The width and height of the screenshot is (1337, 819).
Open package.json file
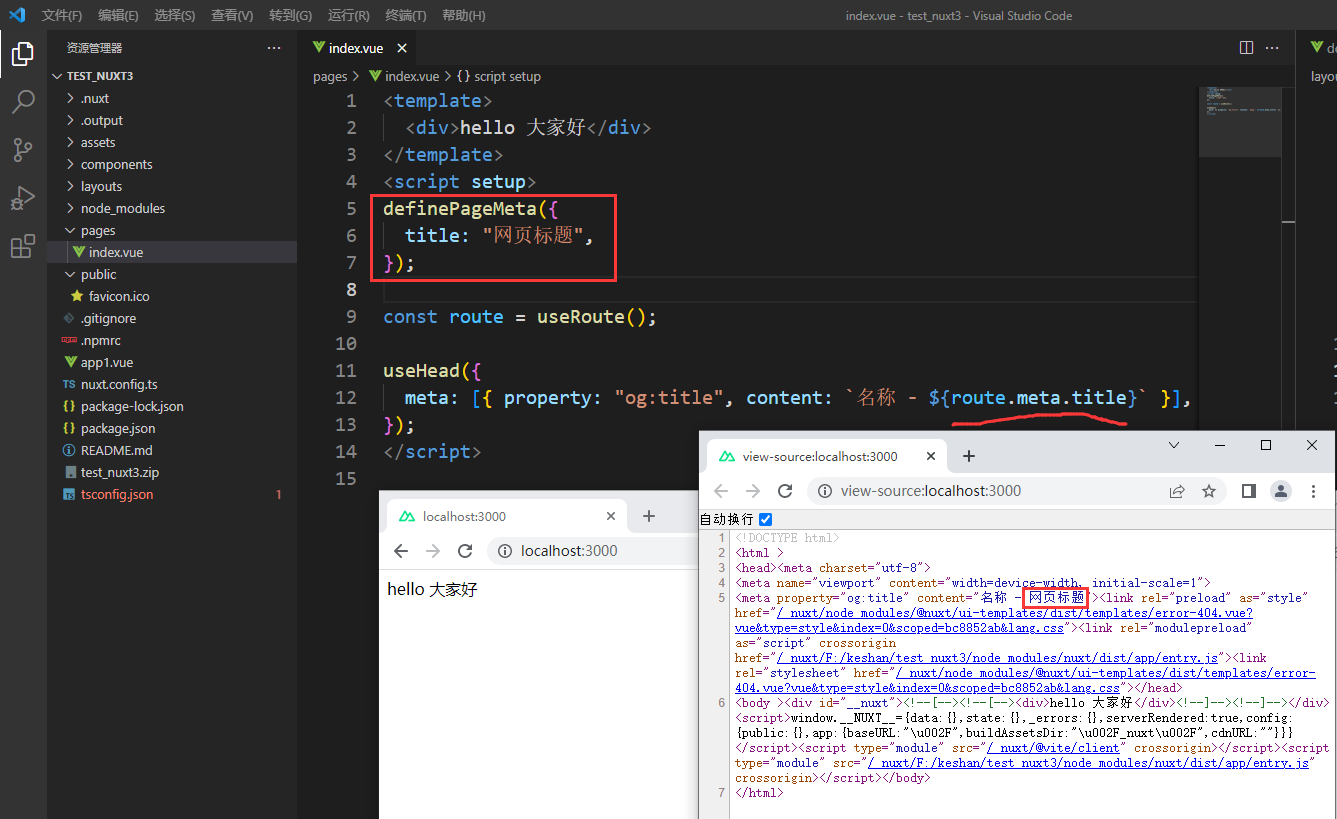tap(118, 428)
